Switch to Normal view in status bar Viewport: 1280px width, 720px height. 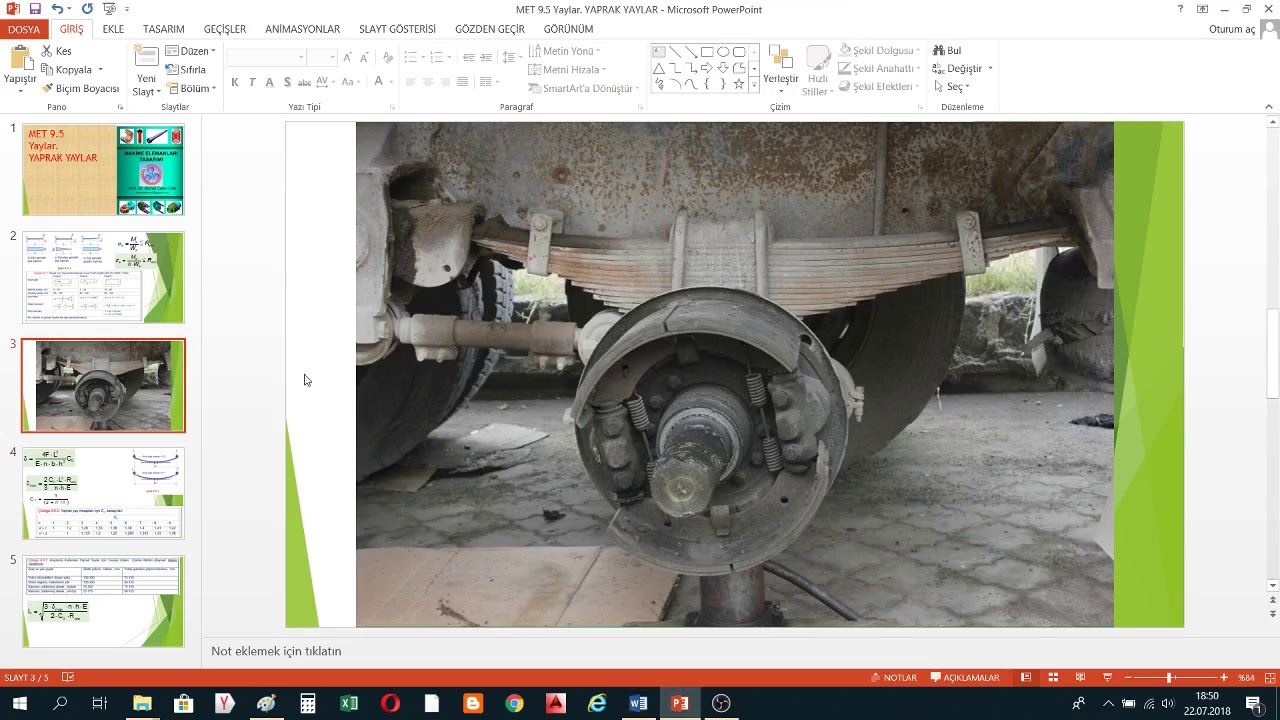(x=1026, y=677)
